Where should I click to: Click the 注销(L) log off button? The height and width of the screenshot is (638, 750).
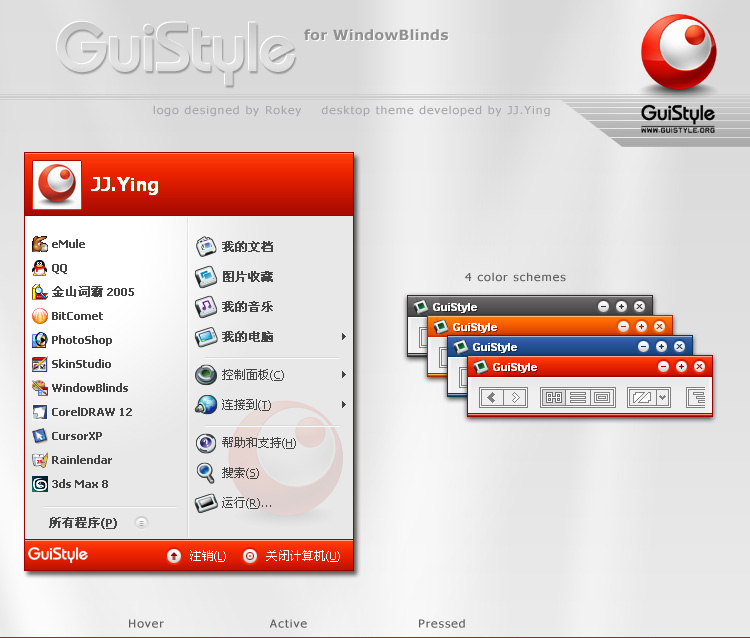(197, 556)
